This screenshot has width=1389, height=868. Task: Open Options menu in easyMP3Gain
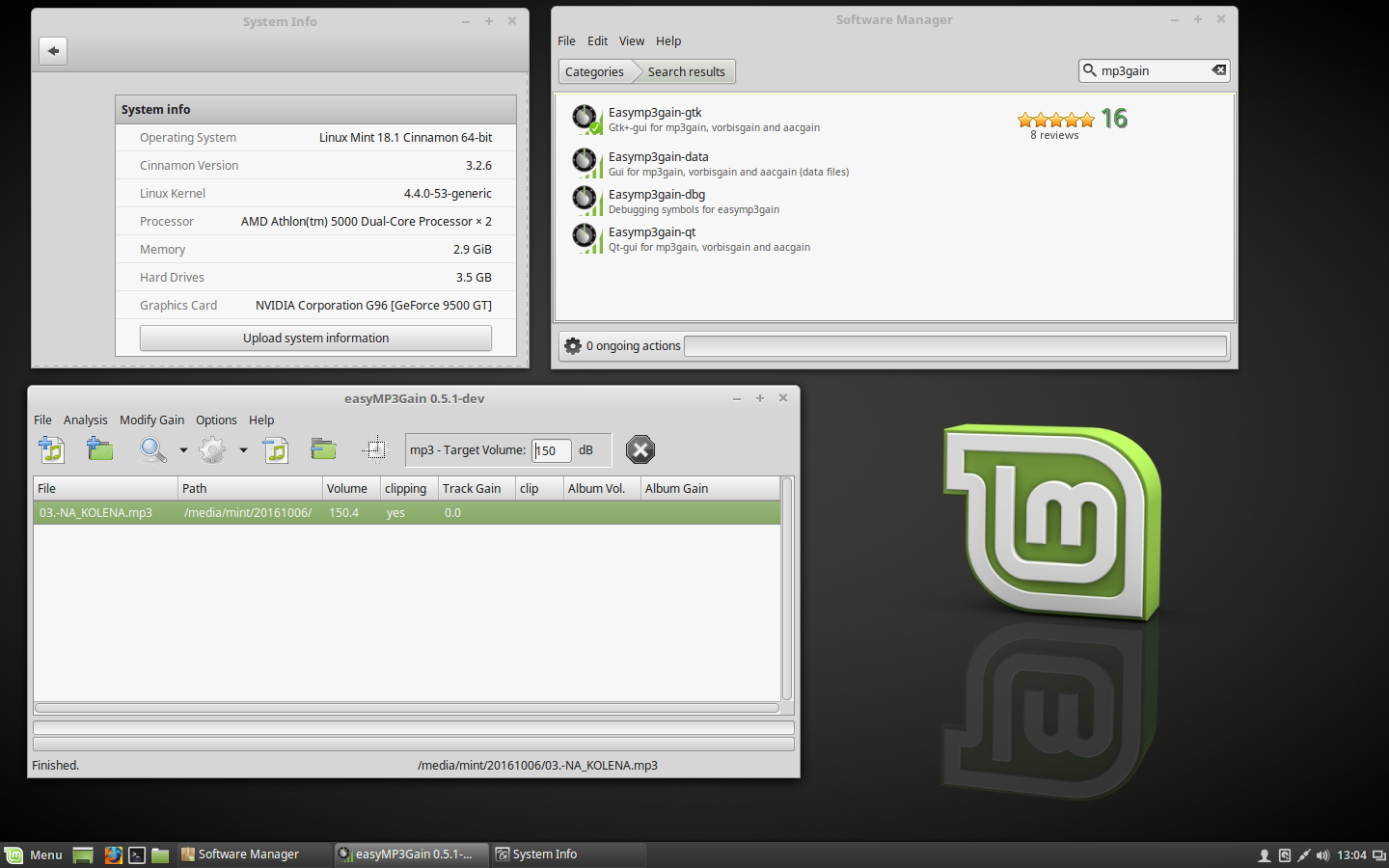216,420
